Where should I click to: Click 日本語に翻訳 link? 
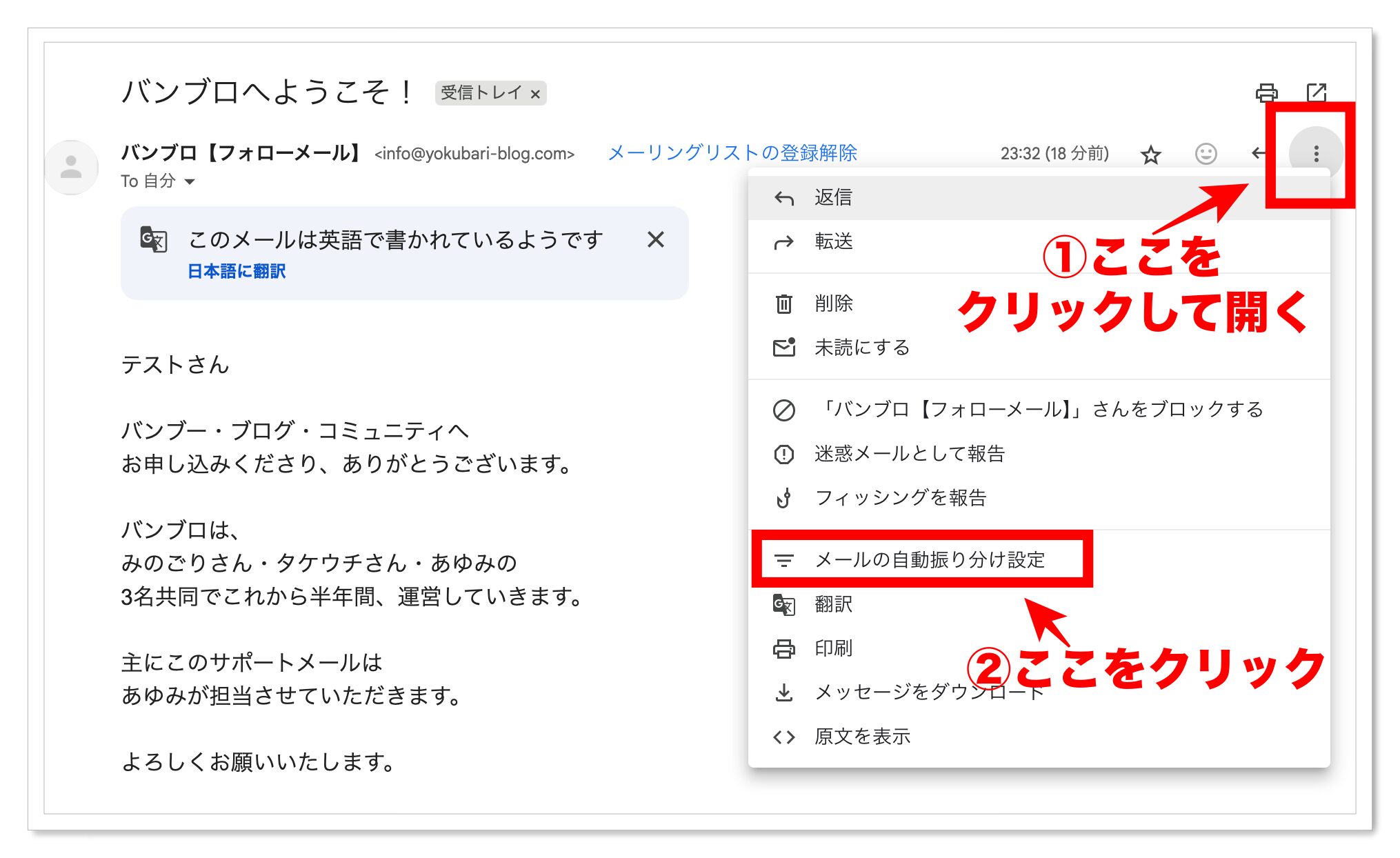tap(237, 271)
